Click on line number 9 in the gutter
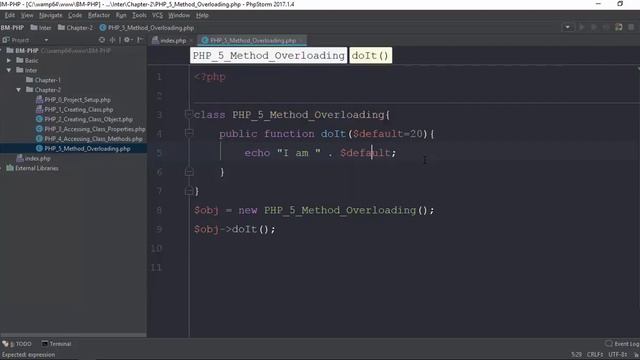 point(159,229)
